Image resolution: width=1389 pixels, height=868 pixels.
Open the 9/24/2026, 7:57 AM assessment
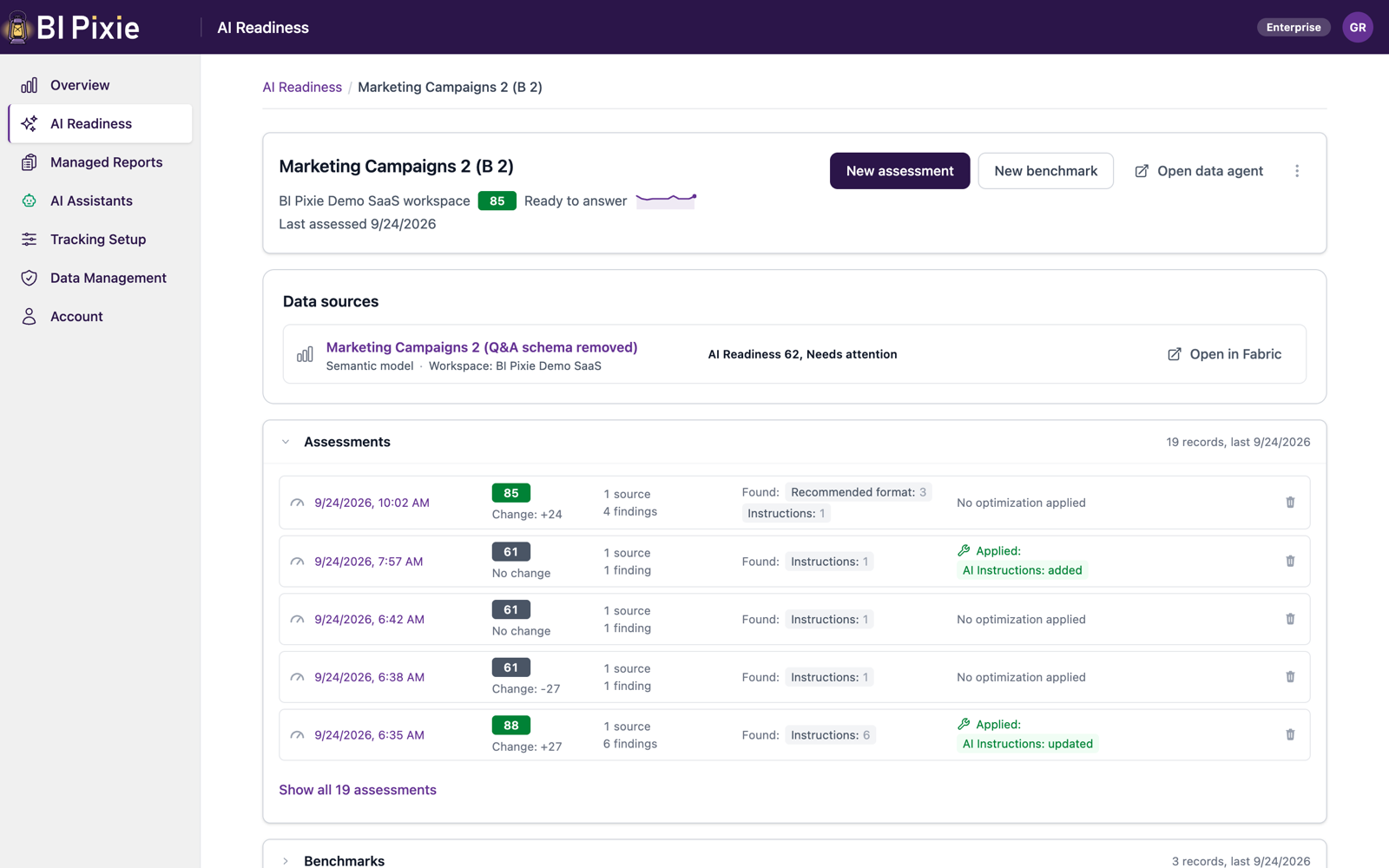click(x=369, y=562)
